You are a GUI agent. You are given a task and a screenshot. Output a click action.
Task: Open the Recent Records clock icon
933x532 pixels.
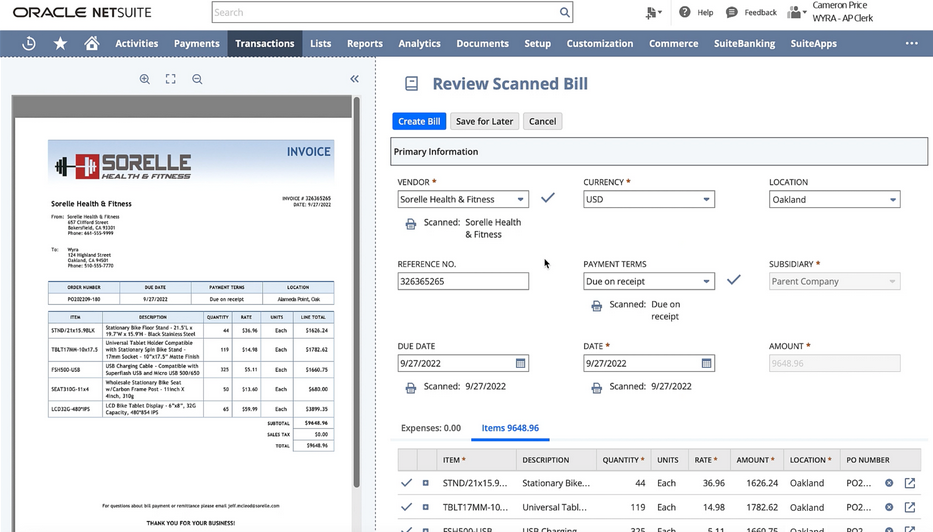(29, 43)
